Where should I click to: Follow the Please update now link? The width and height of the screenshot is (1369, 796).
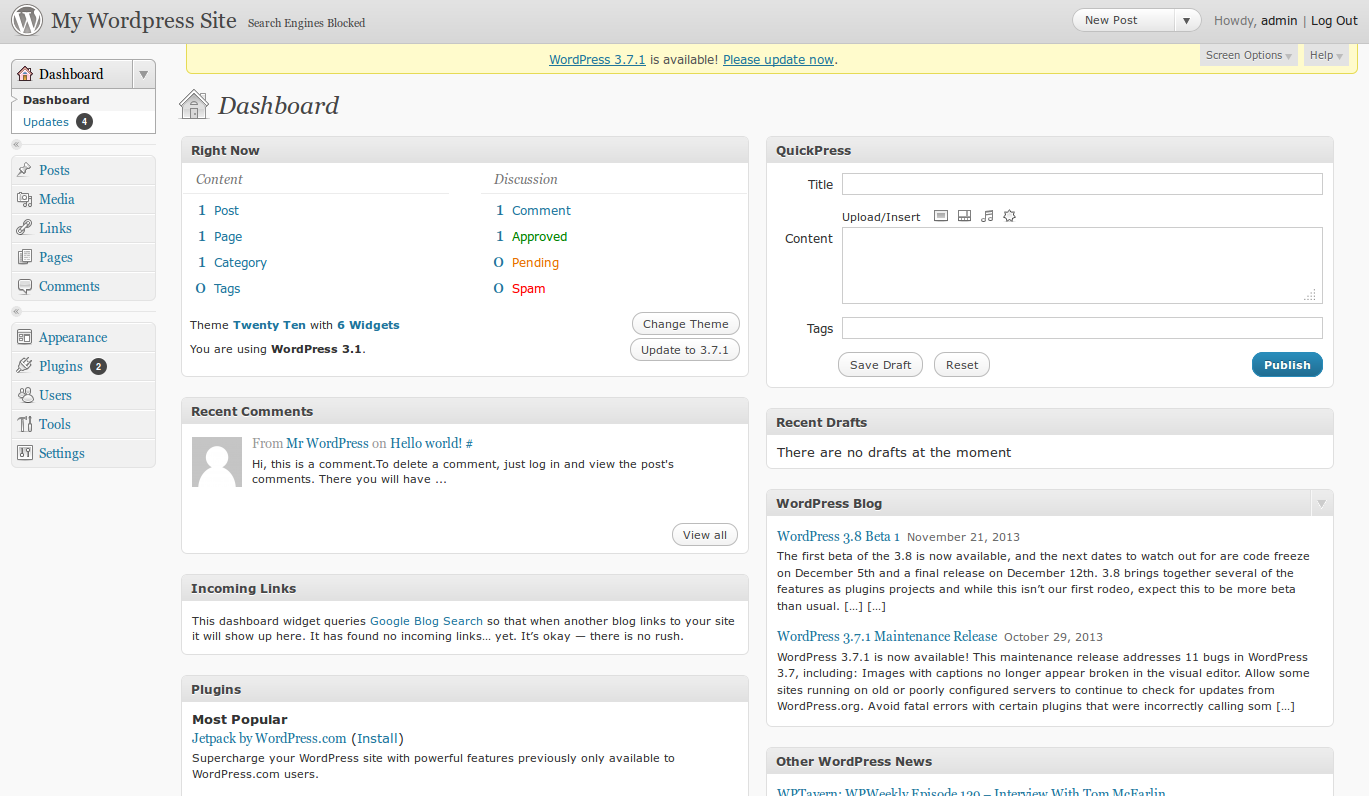pyautogui.click(x=778, y=60)
